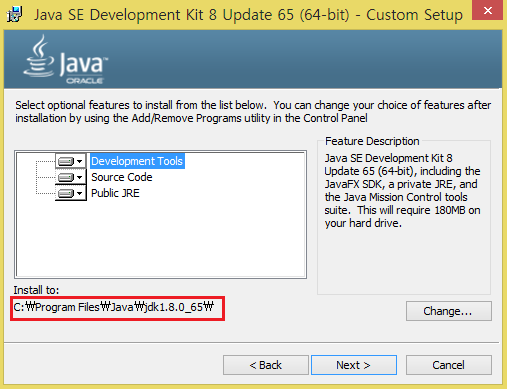Open Development Tools feature drive dropdown
This screenshot has width=507, height=389.
coord(71,161)
